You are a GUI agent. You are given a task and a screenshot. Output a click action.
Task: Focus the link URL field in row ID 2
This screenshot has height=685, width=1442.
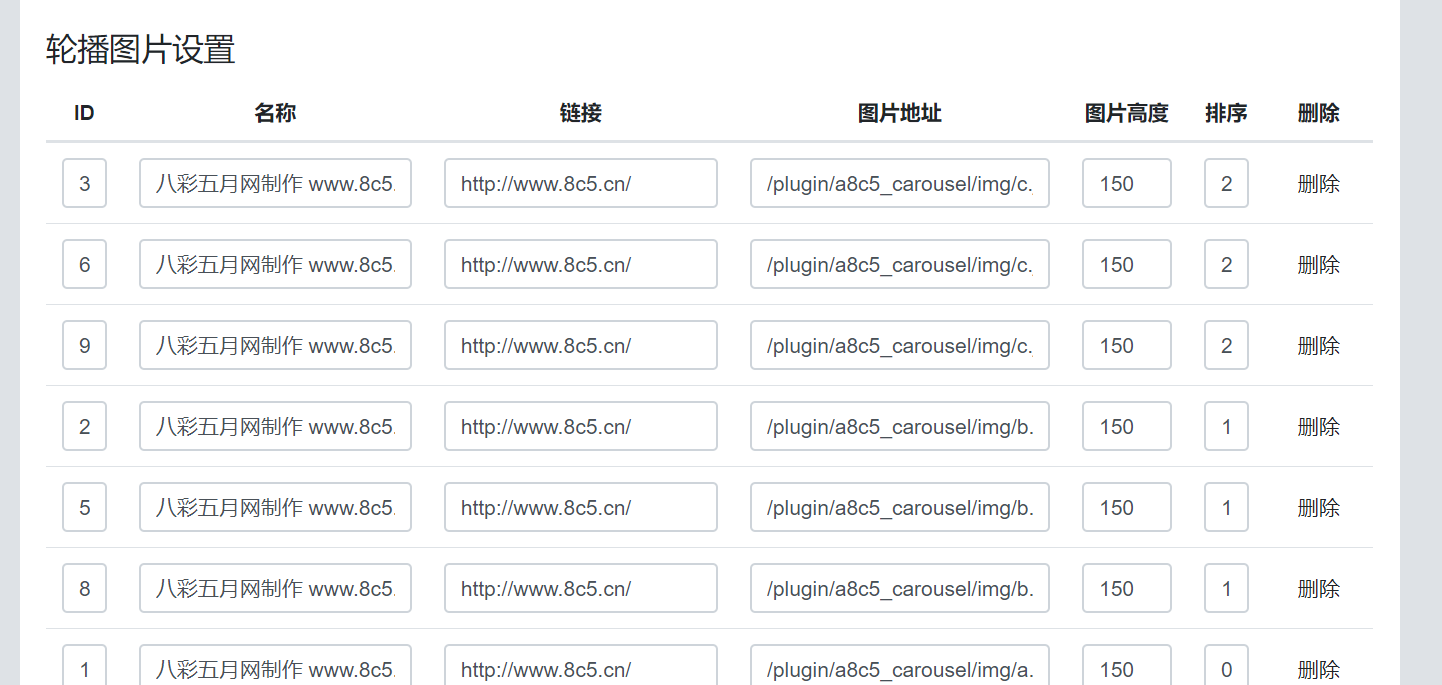click(581, 426)
